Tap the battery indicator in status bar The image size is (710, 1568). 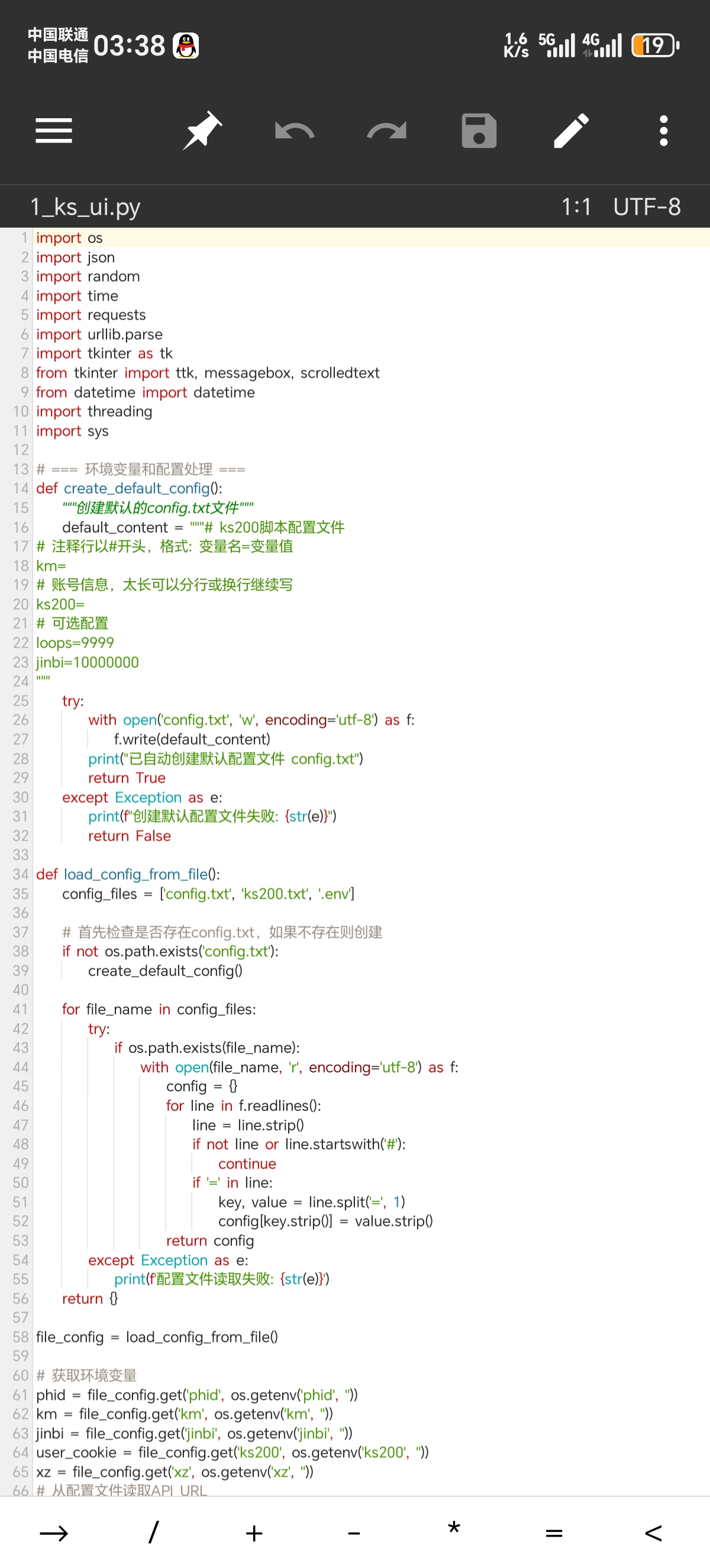point(654,46)
